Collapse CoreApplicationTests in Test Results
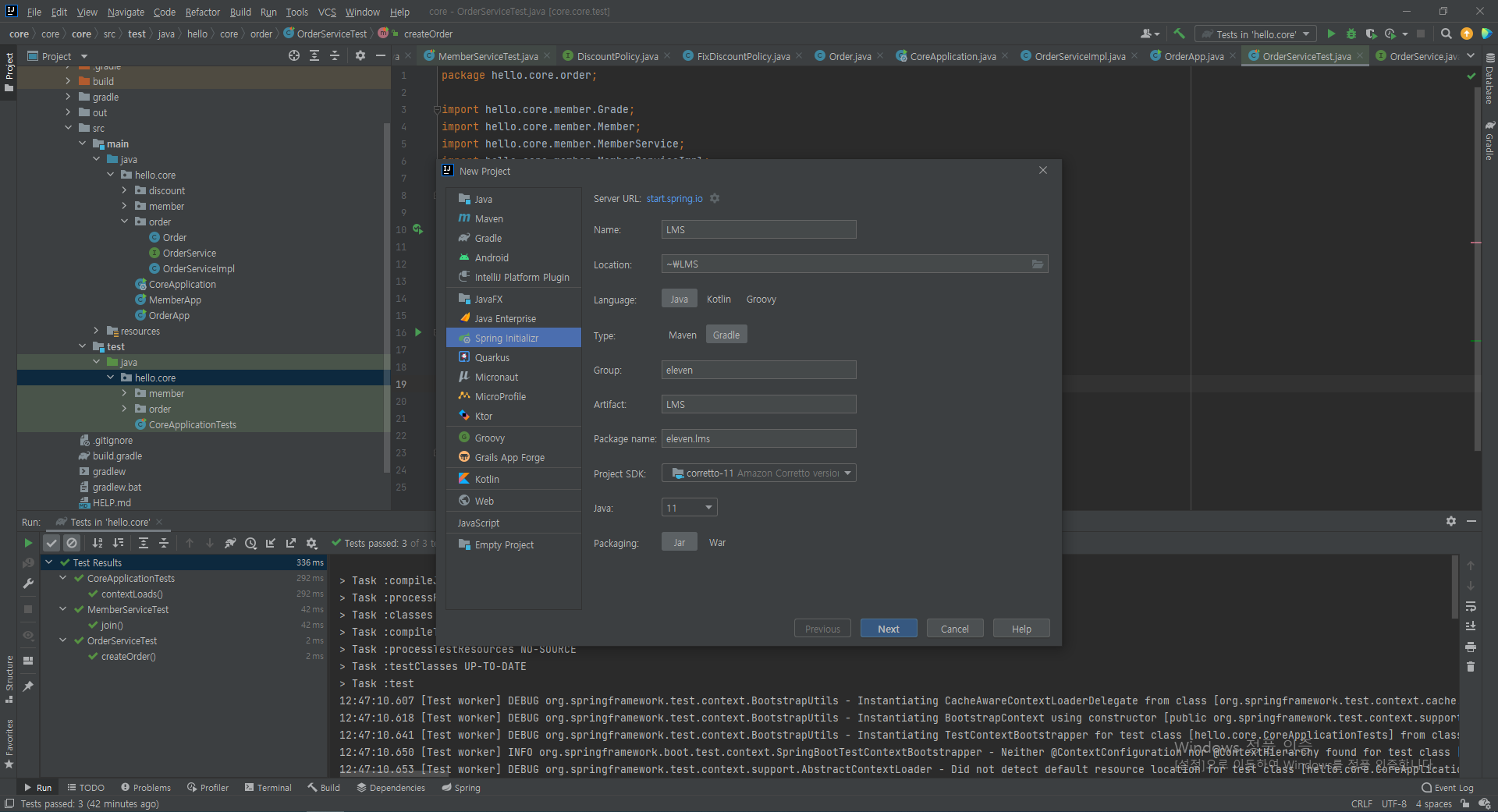Viewport: 1498px width, 812px height. 62,578
